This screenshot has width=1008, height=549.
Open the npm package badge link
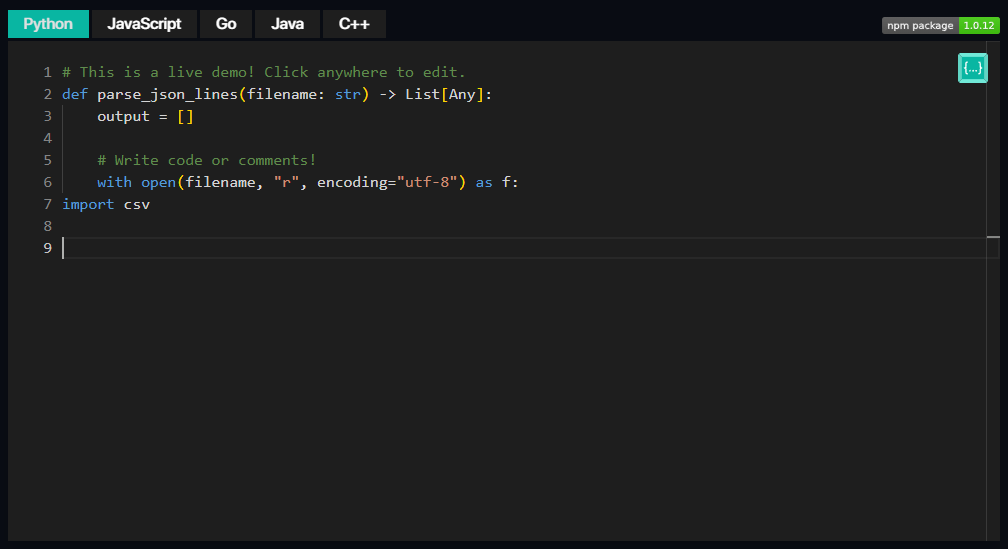click(920, 26)
